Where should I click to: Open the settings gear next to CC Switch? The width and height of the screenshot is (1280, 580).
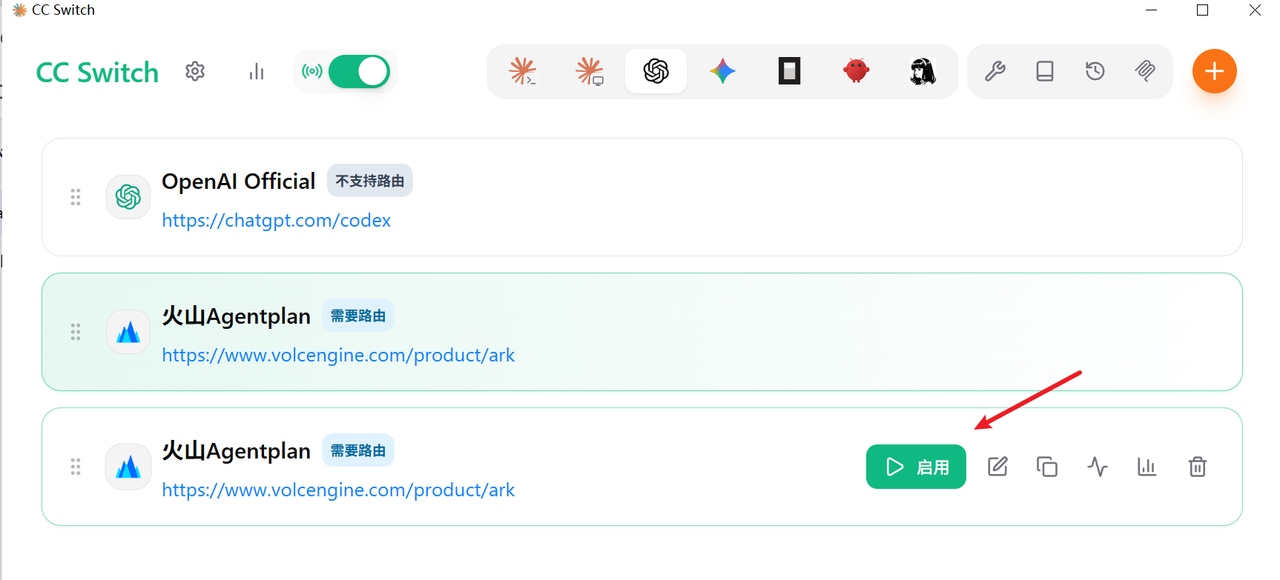[x=195, y=71]
